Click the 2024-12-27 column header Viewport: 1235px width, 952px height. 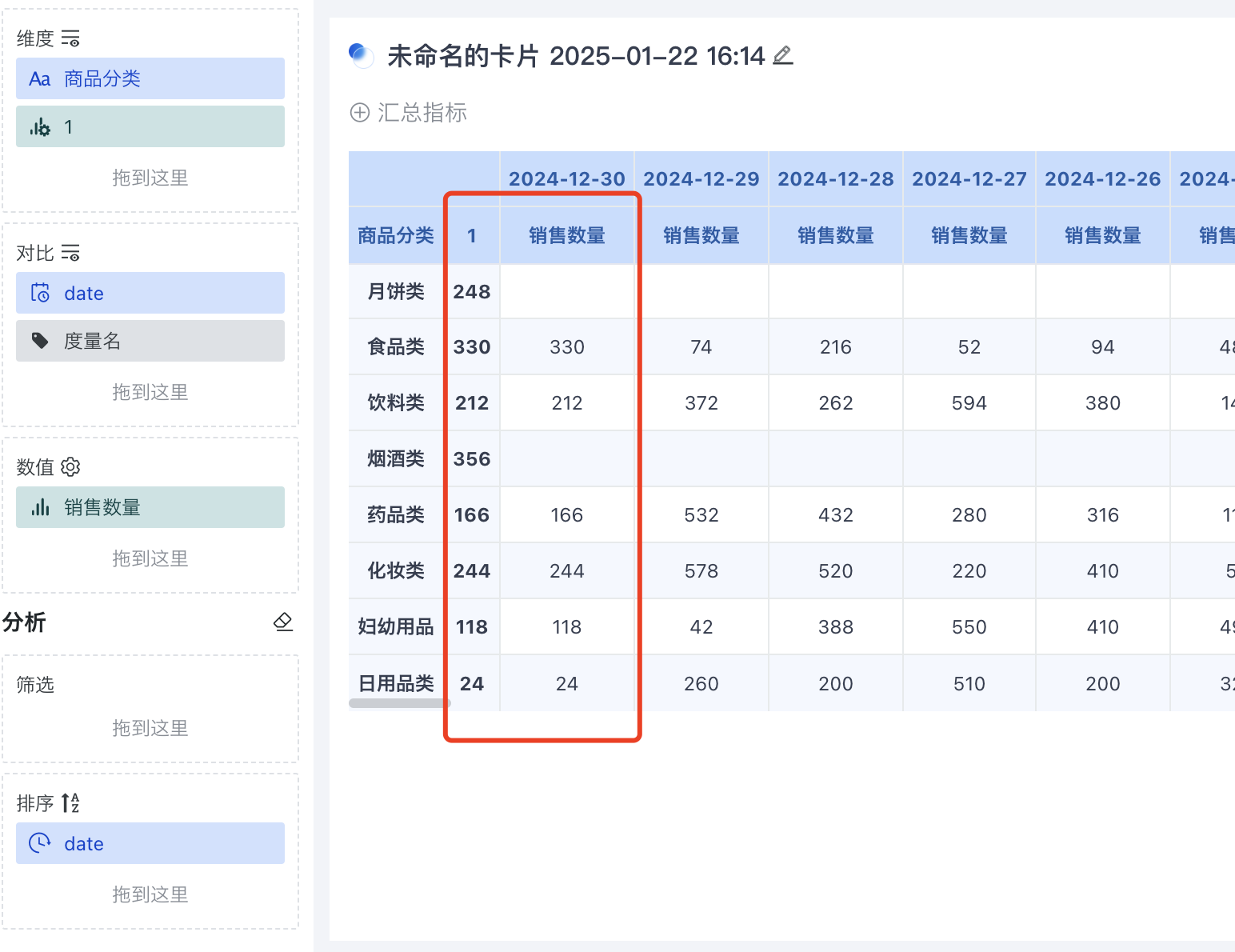click(x=969, y=178)
